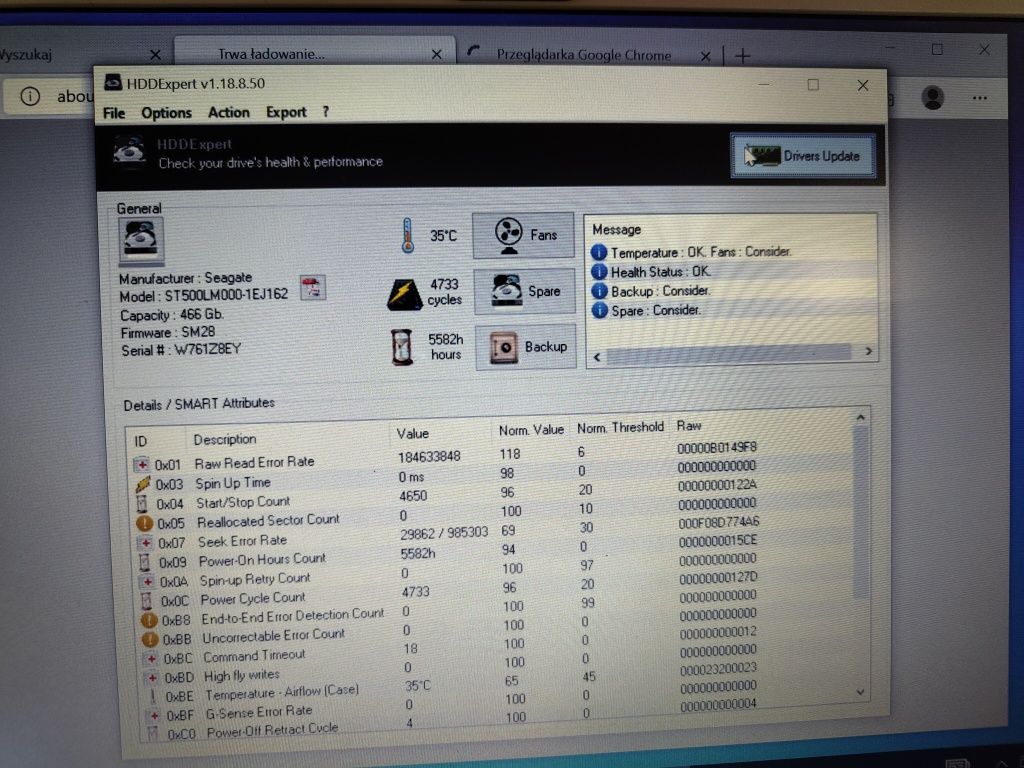Screen dimensions: 1024x768
Task: Open the question mark help menu
Action: click(325, 112)
